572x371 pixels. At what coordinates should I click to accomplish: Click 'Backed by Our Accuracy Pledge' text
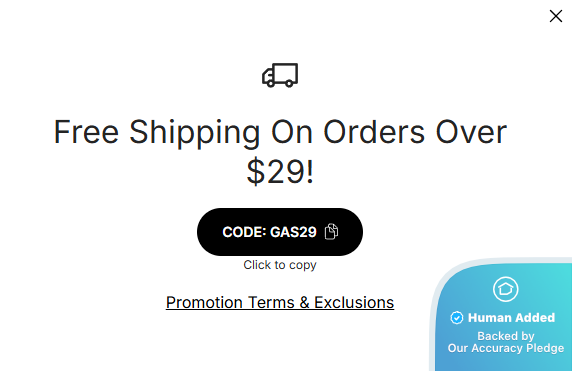[x=506, y=342]
